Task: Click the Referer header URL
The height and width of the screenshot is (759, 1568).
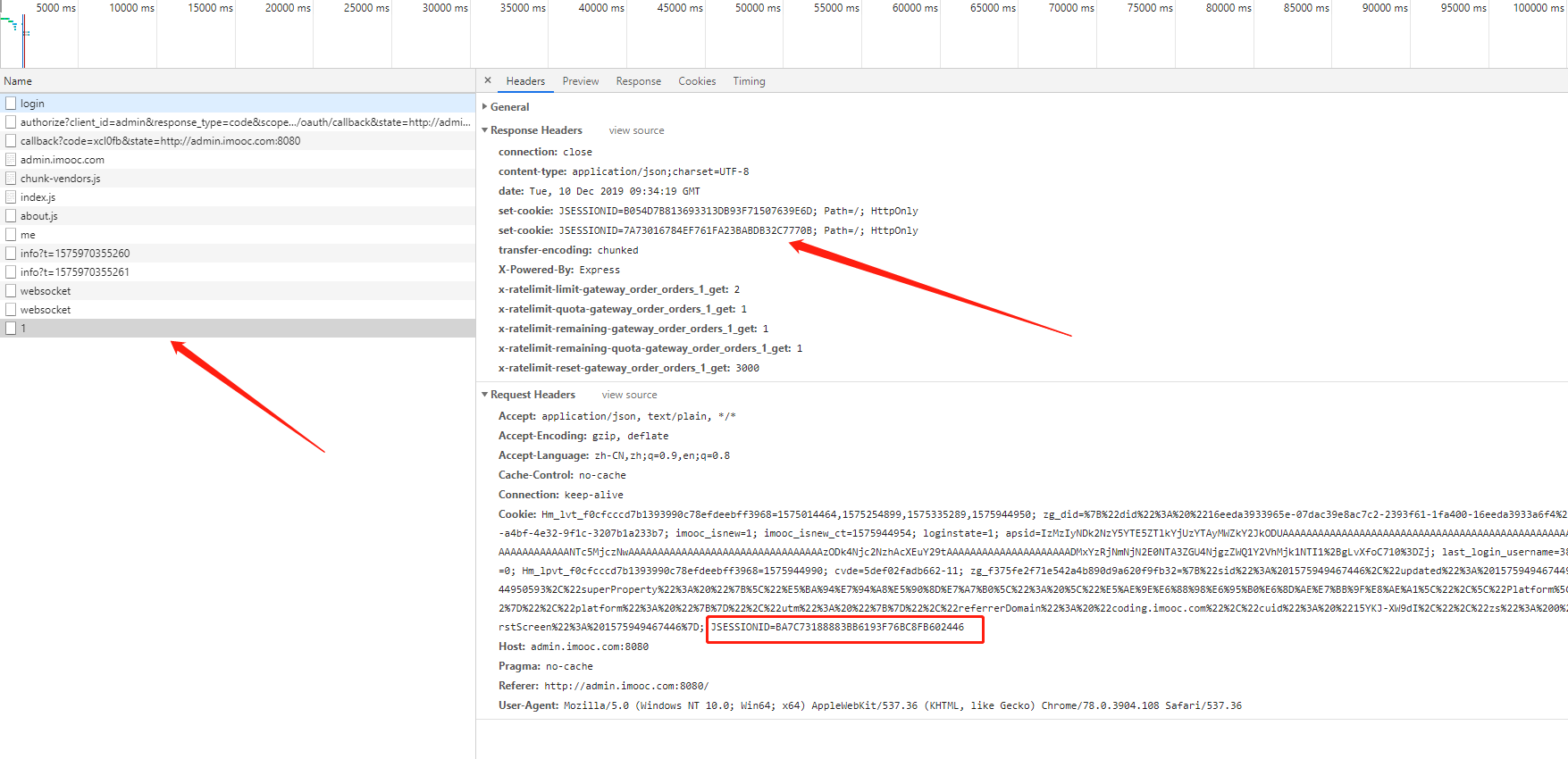Action: [626, 686]
